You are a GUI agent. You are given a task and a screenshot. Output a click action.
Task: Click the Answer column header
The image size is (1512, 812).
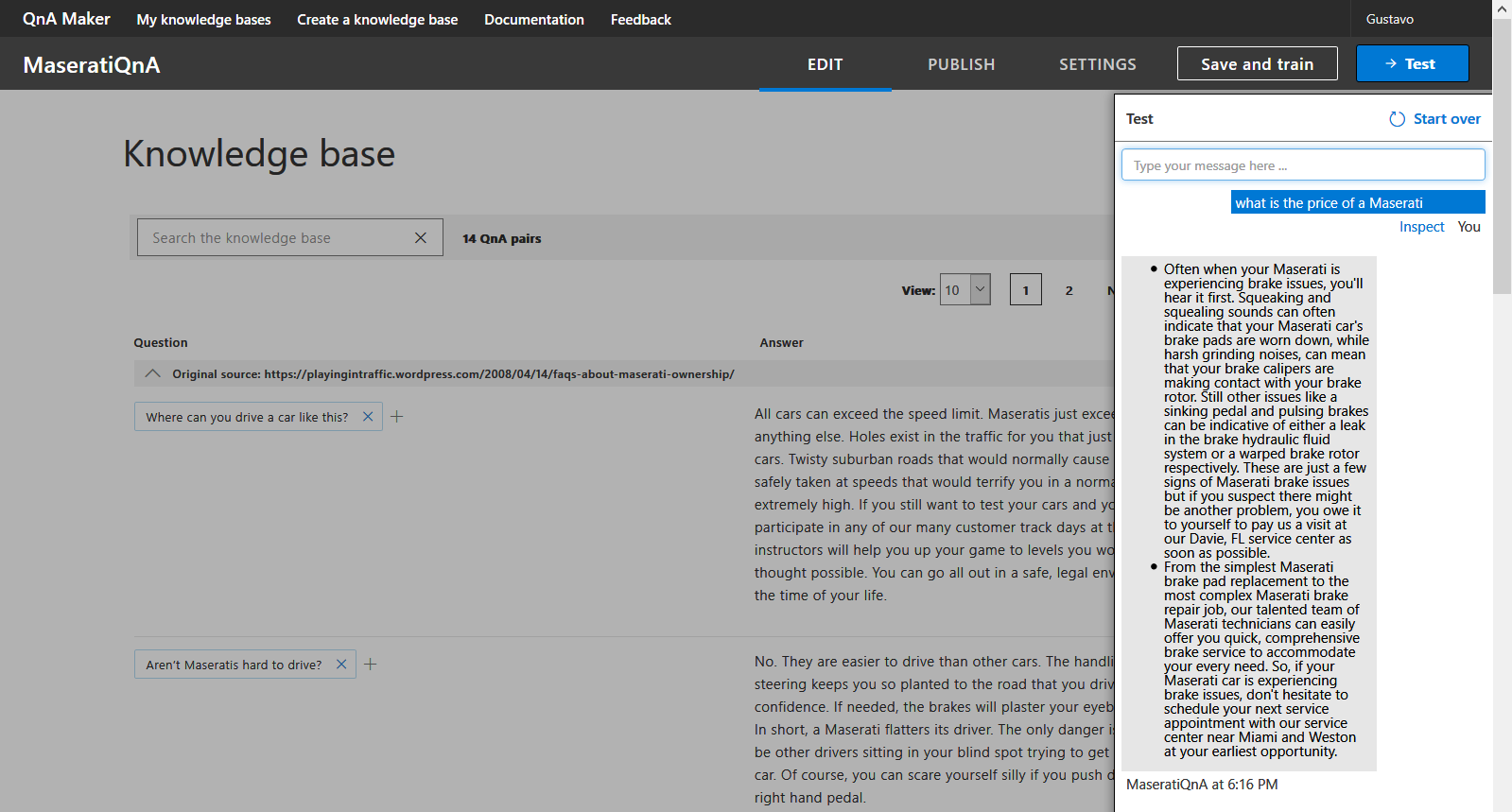coord(782,343)
